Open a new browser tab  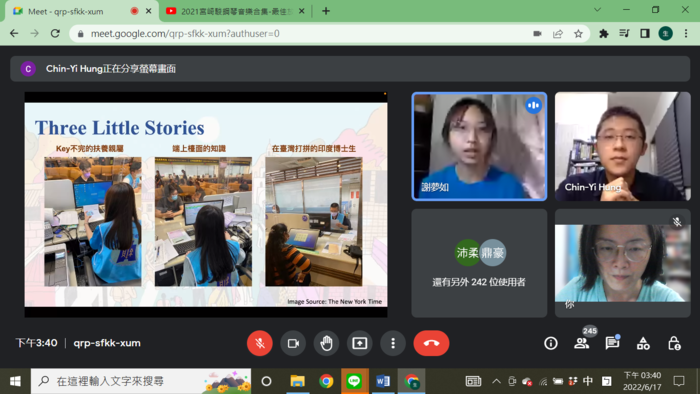click(326, 11)
